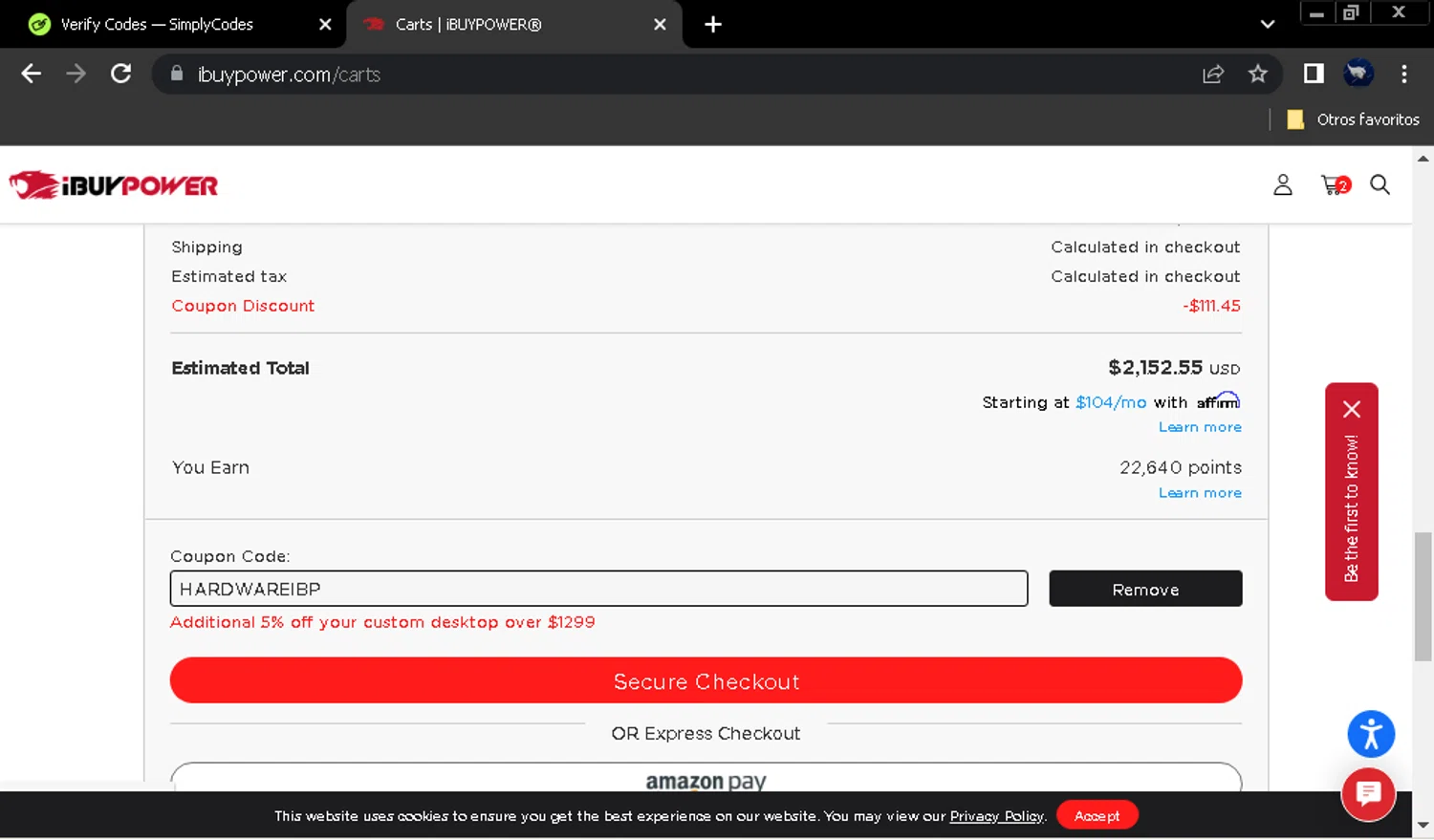Click the Coupon Code input field
The height and width of the screenshot is (840, 1434).
point(598,589)
